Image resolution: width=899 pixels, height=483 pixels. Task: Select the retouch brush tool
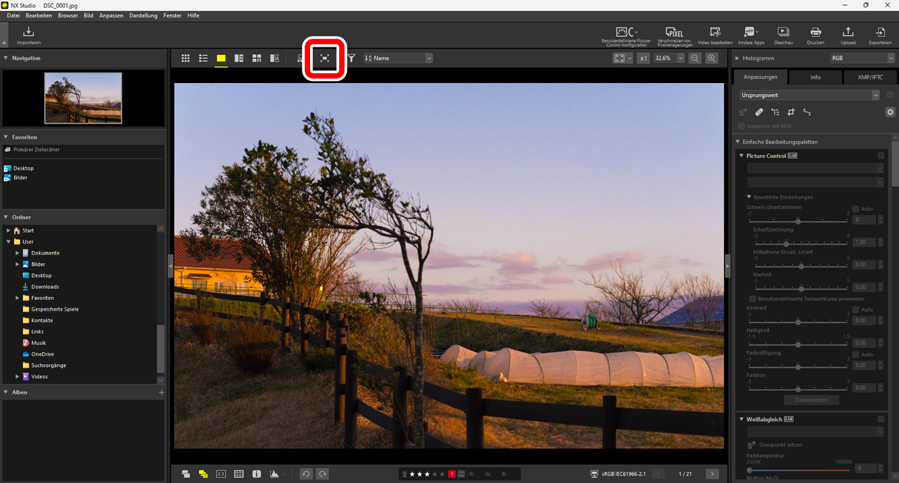(x=759, y=113)
